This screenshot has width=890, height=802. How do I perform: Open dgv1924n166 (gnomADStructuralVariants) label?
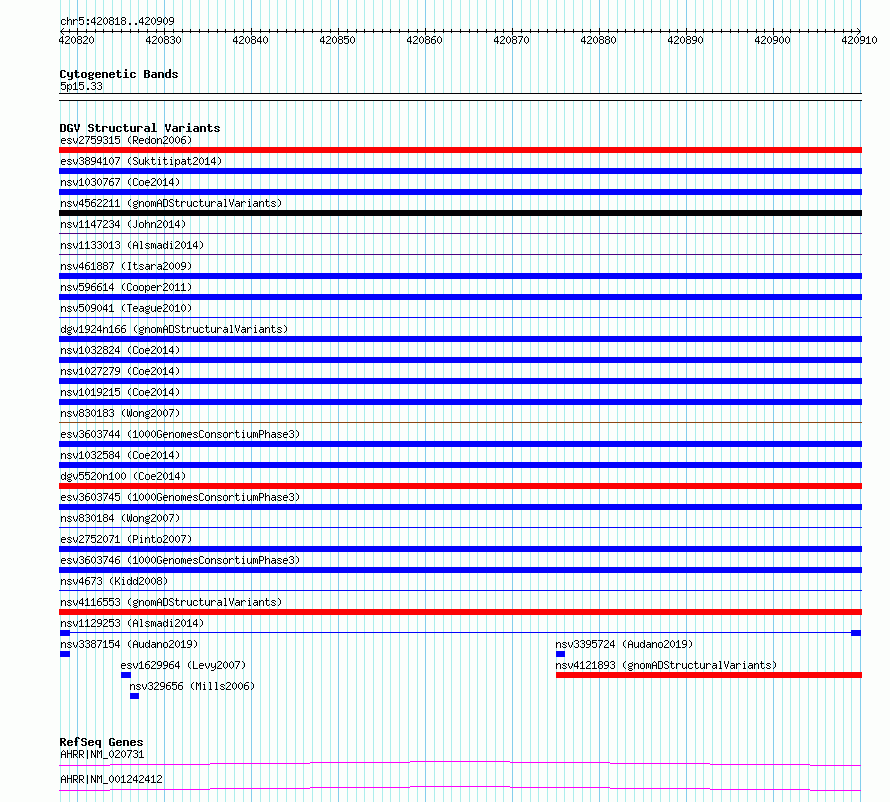(174, 329)
